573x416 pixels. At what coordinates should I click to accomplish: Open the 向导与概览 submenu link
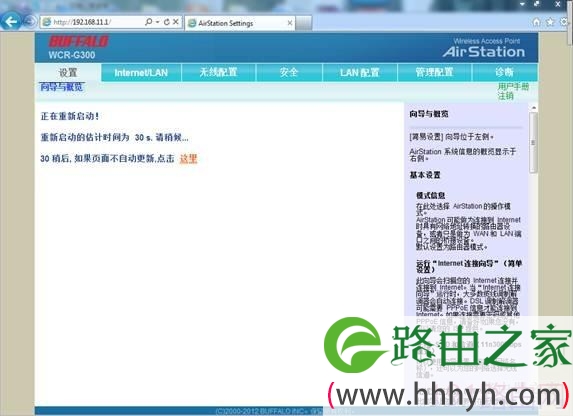click(x=61, y=87)
